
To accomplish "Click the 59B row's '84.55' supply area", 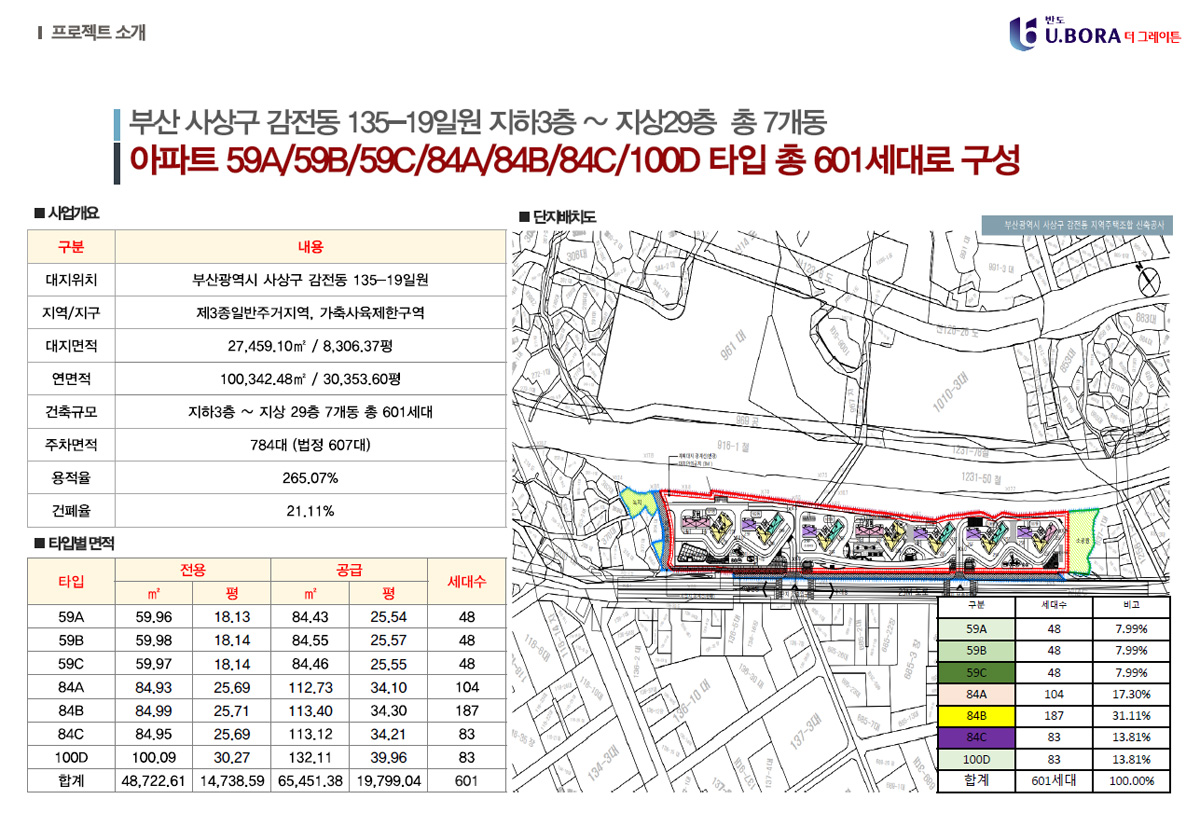I will coord(310,641).
